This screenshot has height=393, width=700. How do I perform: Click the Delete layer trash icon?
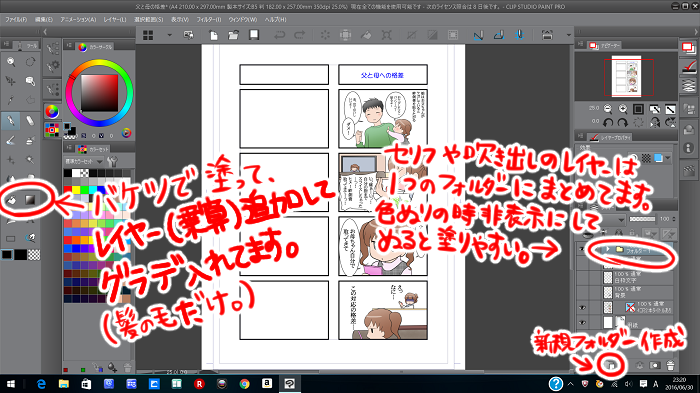671,365
